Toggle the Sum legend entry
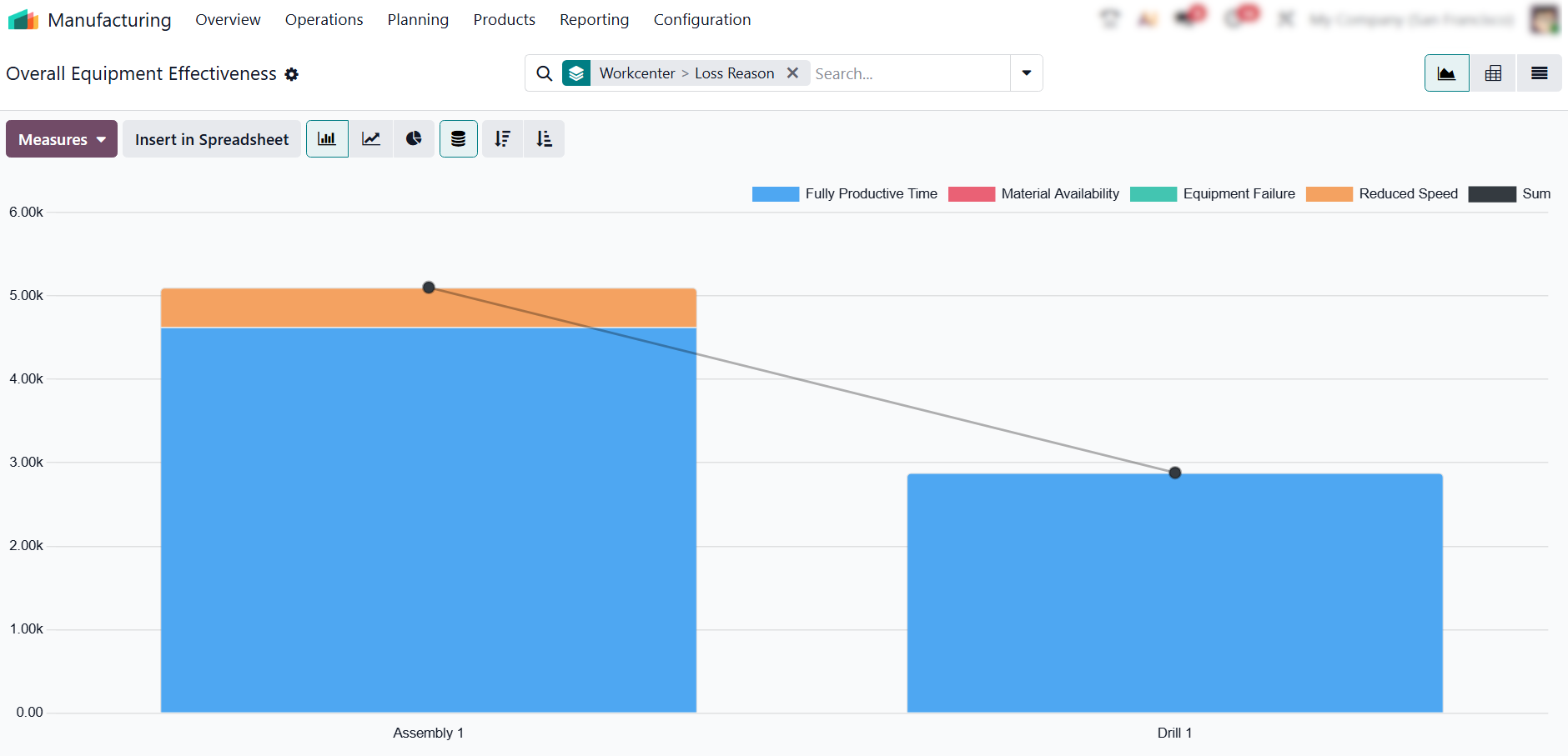 click(1510, 193)
